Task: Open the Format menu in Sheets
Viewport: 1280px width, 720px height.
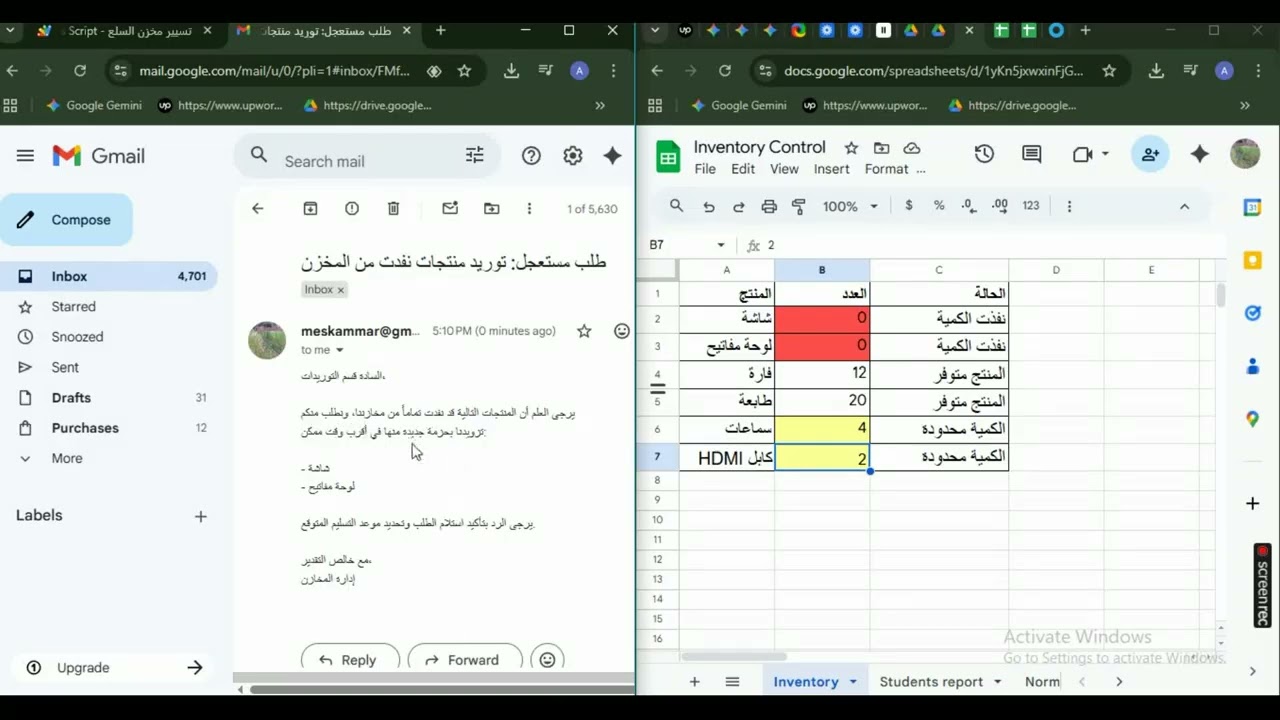Action: [886, 169]
